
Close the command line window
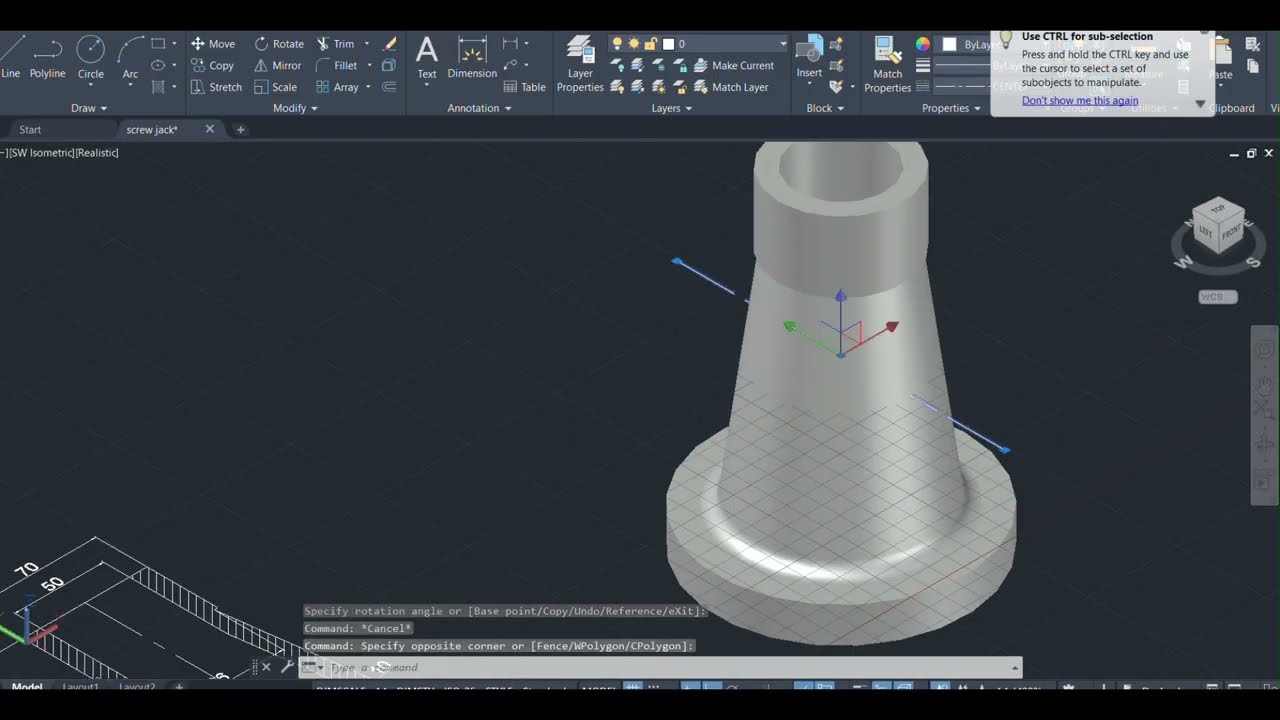click(266, 667)
